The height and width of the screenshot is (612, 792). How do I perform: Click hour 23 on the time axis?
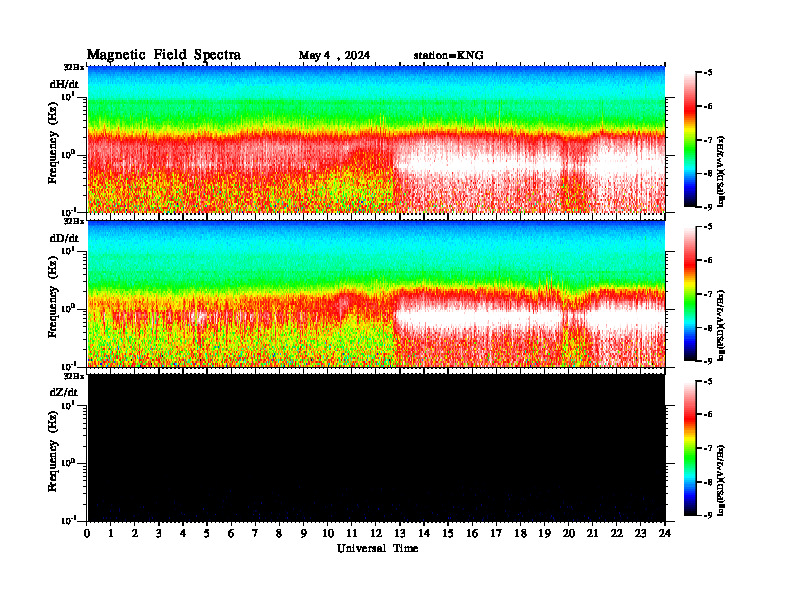tap(640, 534)
